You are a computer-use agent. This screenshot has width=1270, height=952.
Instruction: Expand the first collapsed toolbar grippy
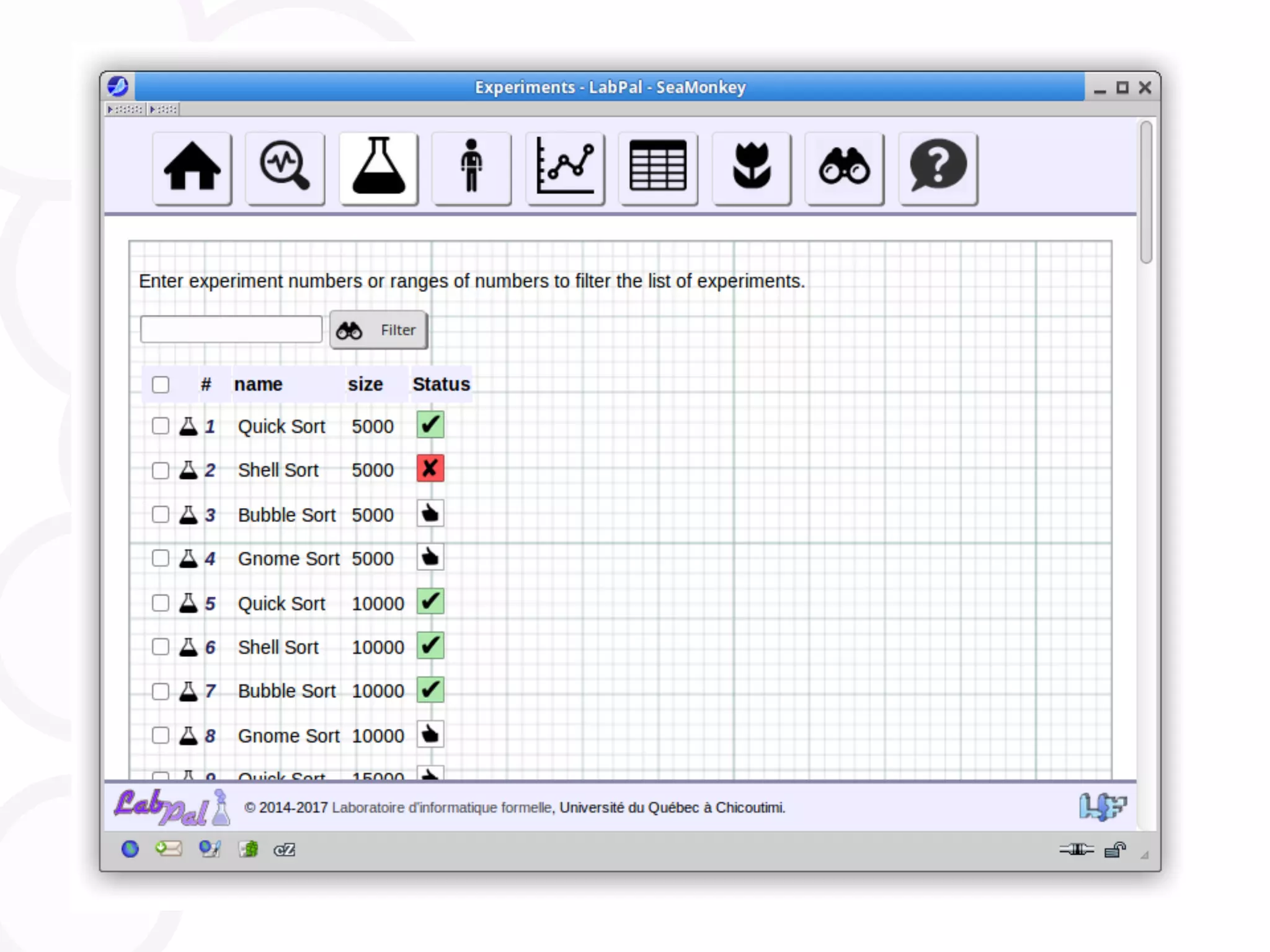[126, 110]
